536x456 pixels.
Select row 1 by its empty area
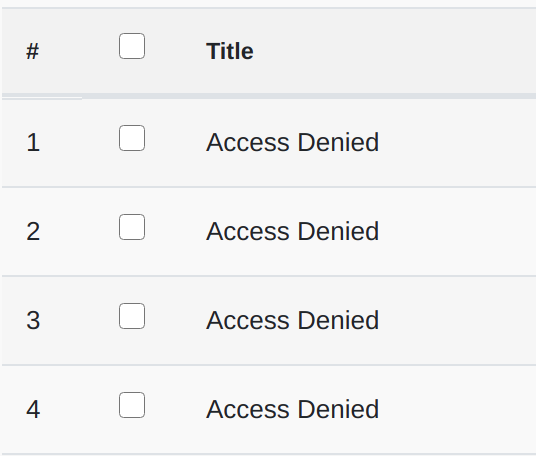click(x=458, y=143)
